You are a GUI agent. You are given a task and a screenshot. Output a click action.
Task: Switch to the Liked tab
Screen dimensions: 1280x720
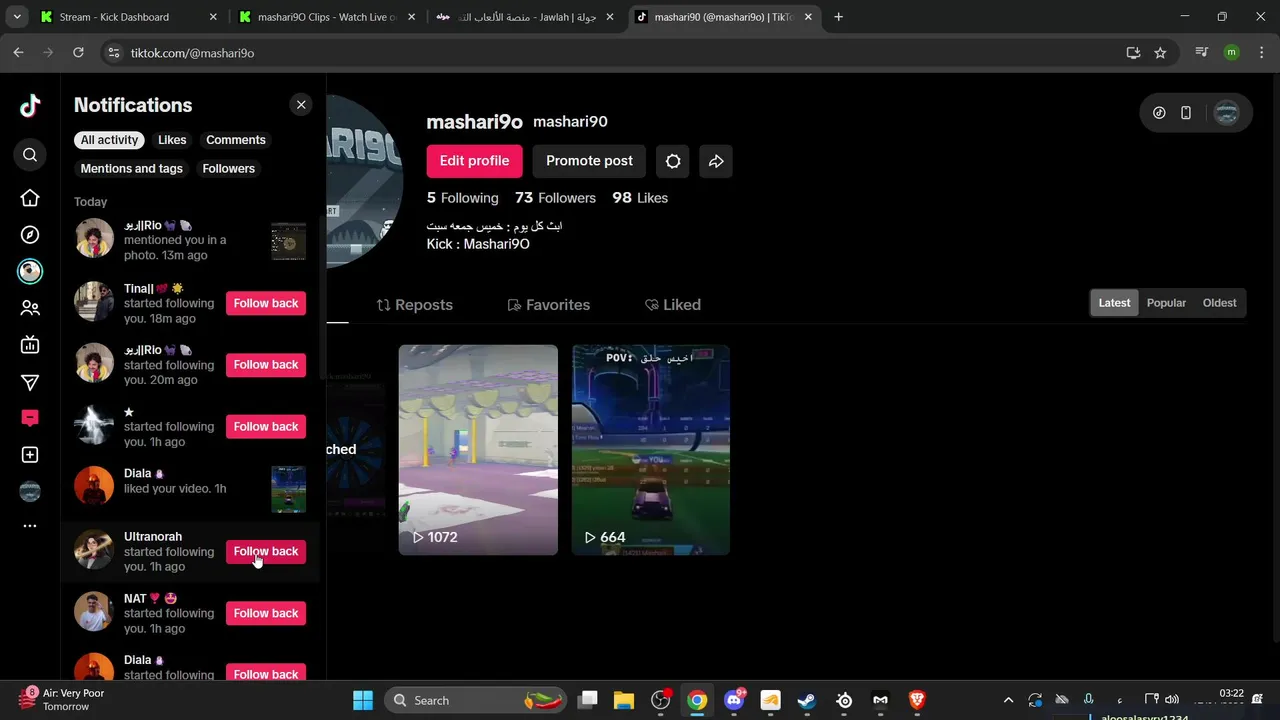coord(672,305)
